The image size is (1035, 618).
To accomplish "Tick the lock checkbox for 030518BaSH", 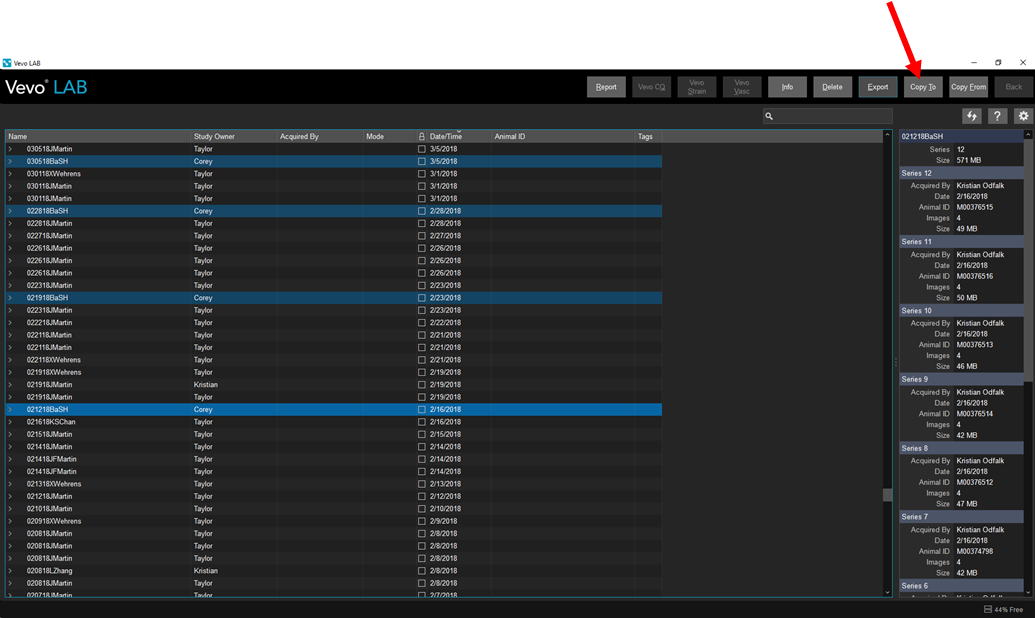I will click(422, 162).
